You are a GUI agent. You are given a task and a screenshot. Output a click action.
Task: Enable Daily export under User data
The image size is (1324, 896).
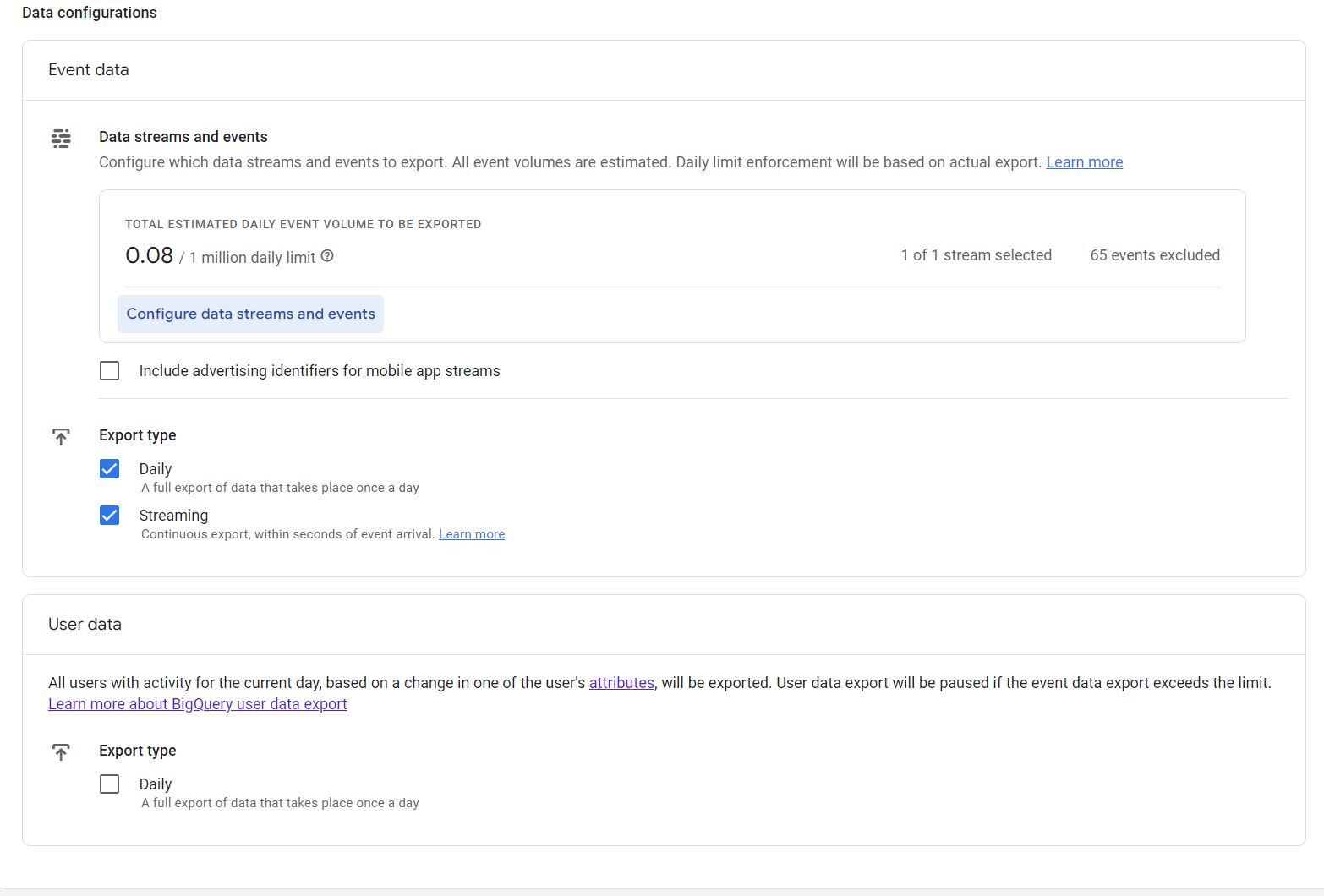click(109, 784)
